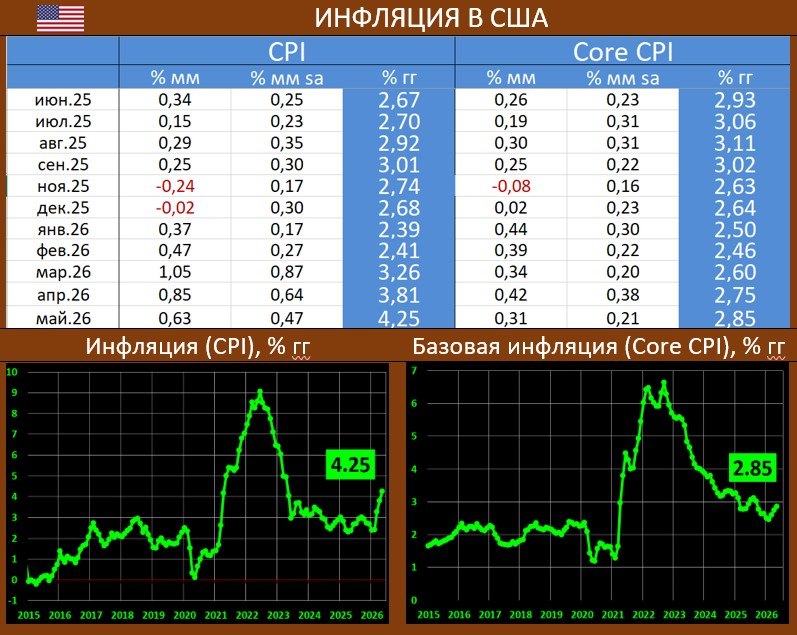The image size is (797, 635).
Task: Click the '% гг' header under Core CPI
Action: [735, 77]
